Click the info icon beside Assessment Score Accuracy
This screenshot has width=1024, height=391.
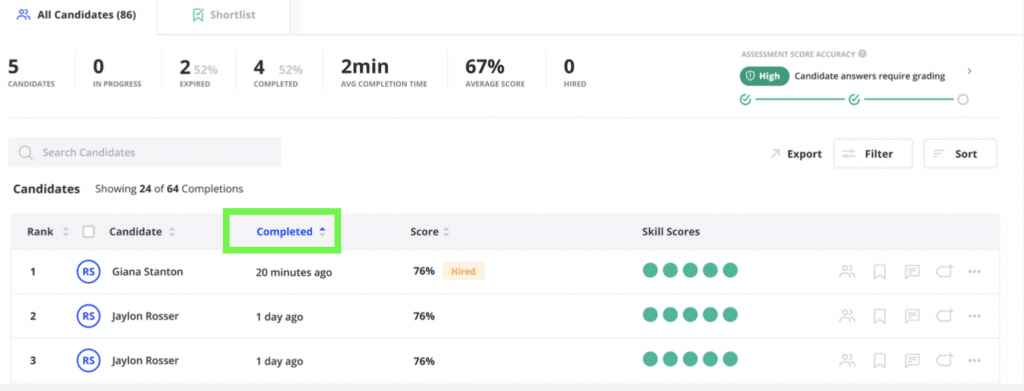pos(863,54)
